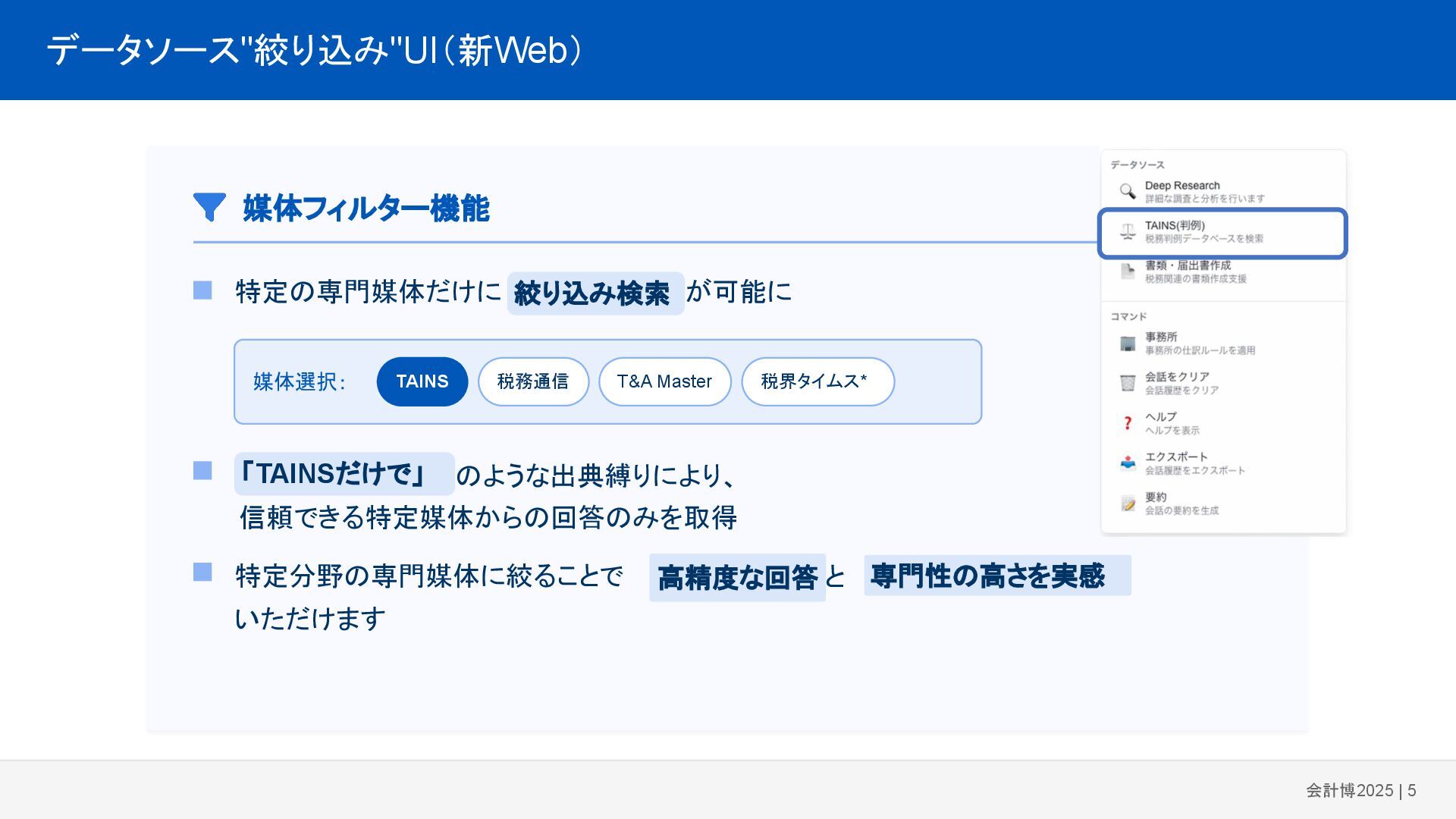Click the trash can clear-conversation icon
1456x819 pixels.
(x=1128, y=383)
